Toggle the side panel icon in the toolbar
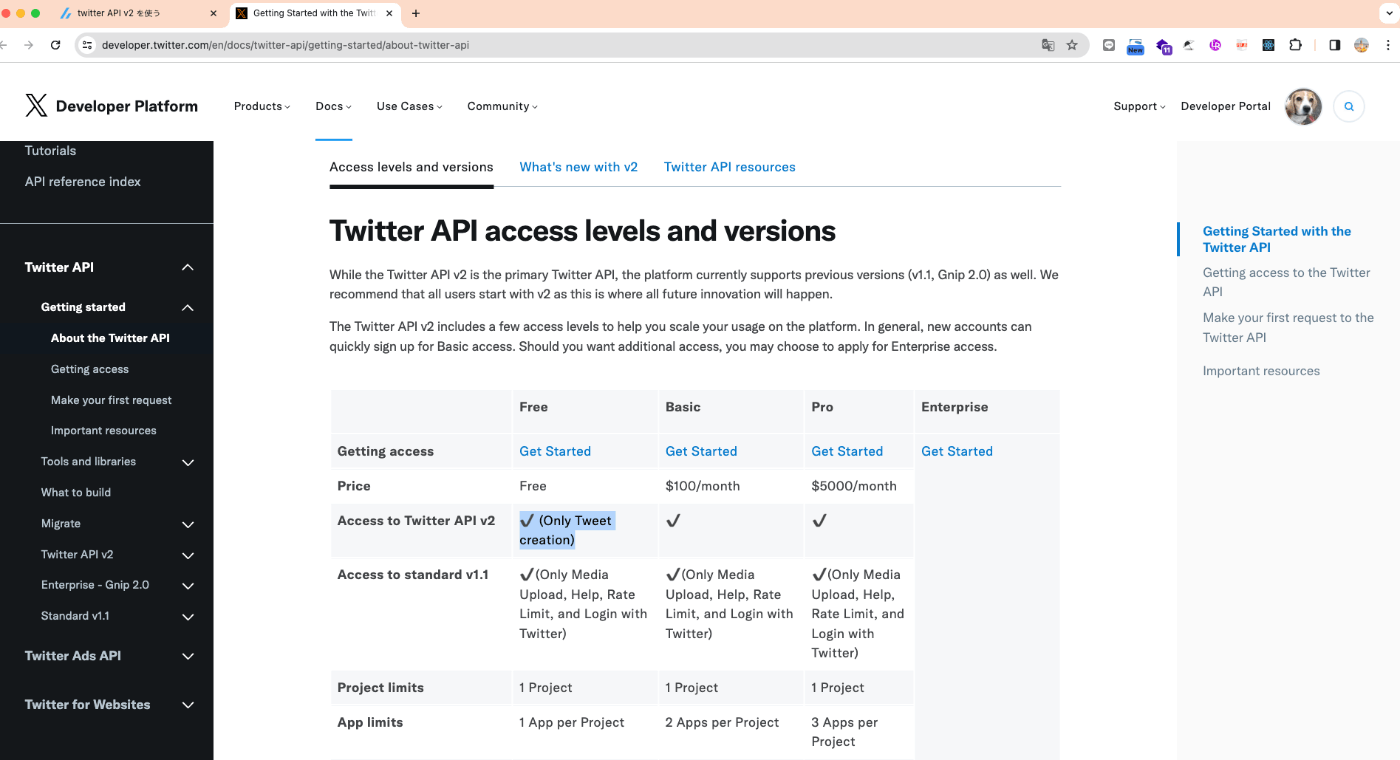 [1333, 45]
